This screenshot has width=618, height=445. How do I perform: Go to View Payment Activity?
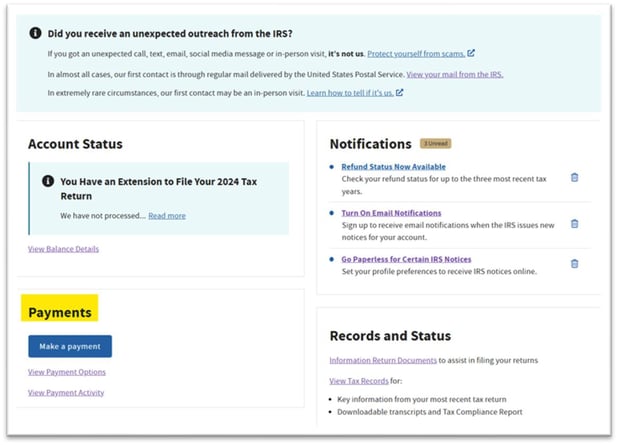[x=66, y=392]
